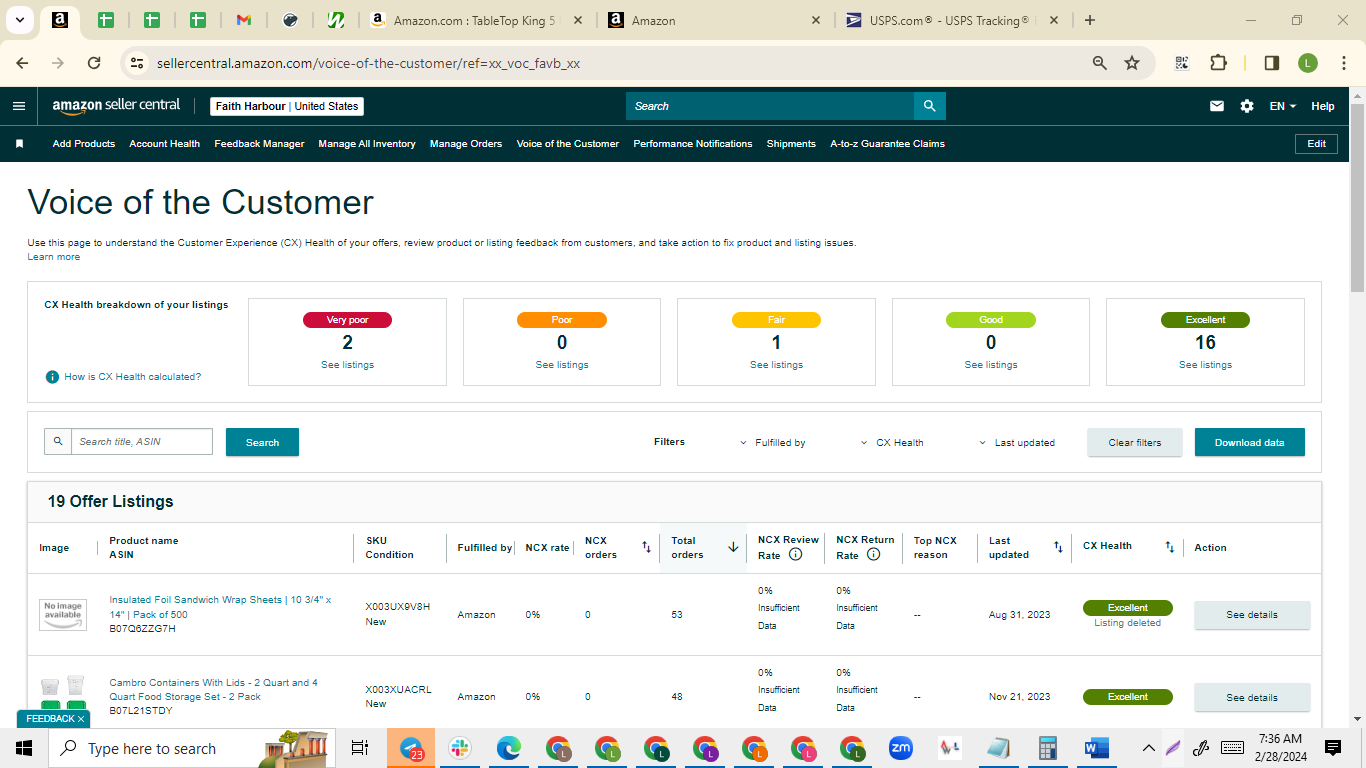Show hidden system tray icons
This screenshot has height=768, width=1366.
1147,748
